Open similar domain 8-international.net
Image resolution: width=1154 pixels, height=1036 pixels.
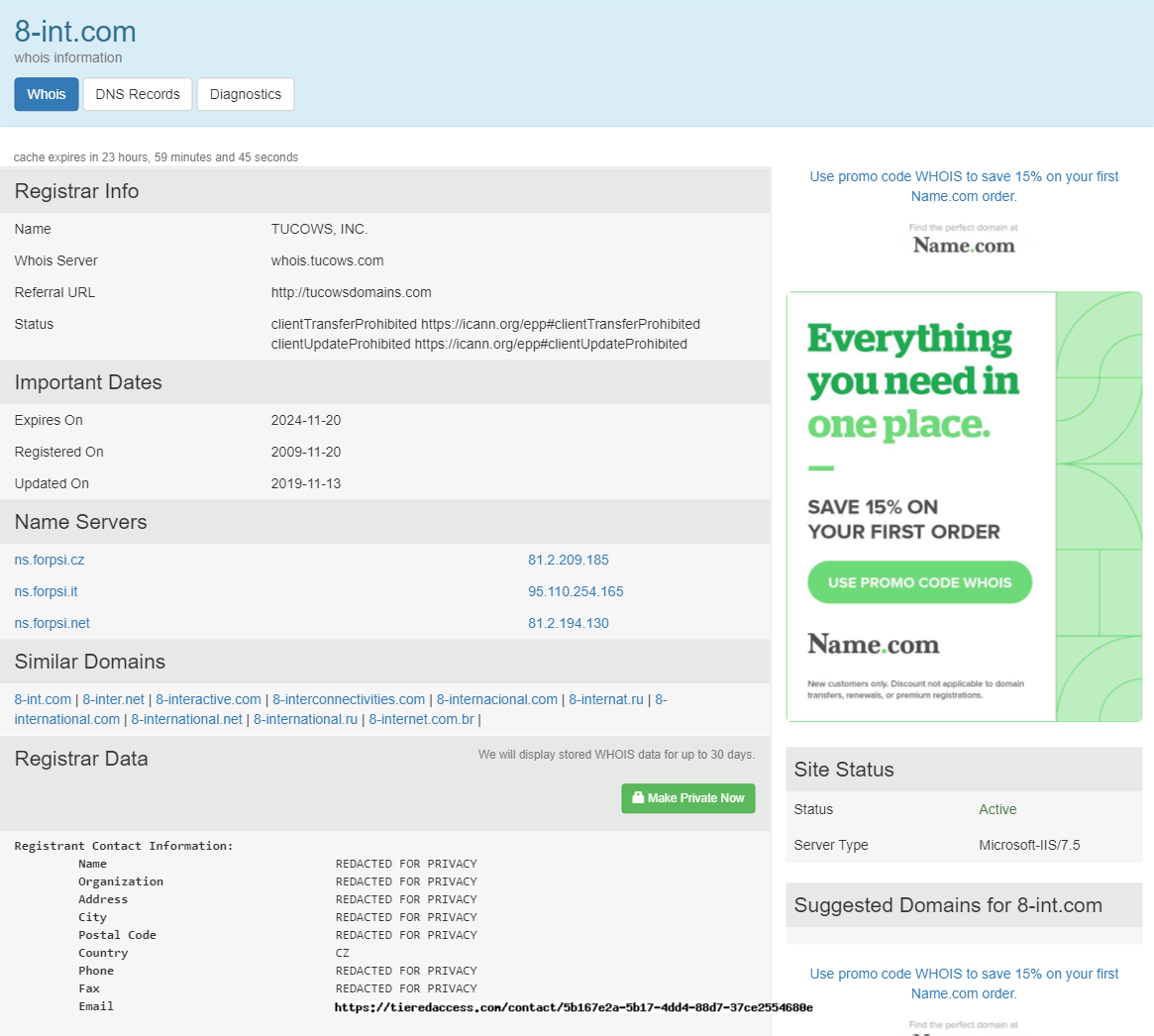click(187, 720)
